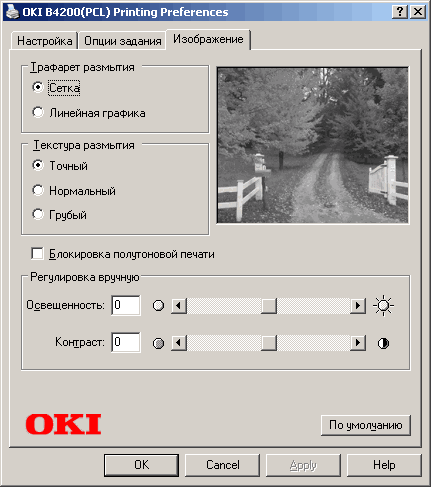The height and width of the screenshot is (487, 431).
Task: Click the right arrow on the Освещенность slider
Action: pos(358,305)
